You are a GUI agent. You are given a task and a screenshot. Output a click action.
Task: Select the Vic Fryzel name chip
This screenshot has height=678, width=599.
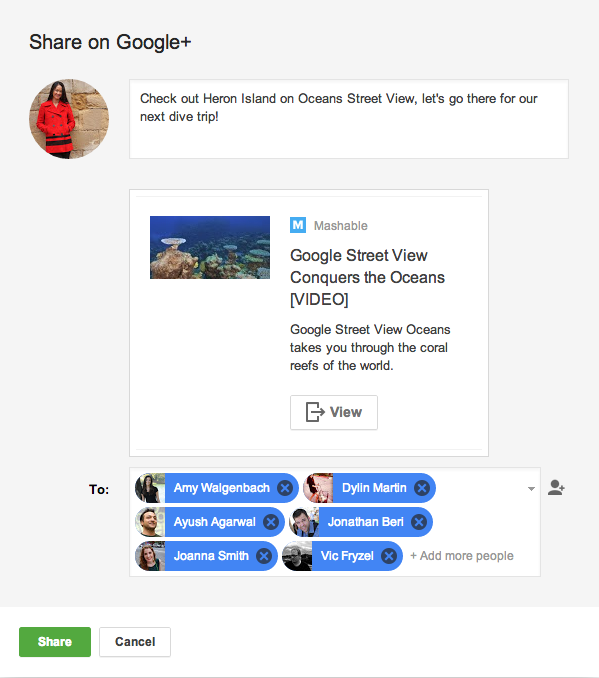point(343,556)
